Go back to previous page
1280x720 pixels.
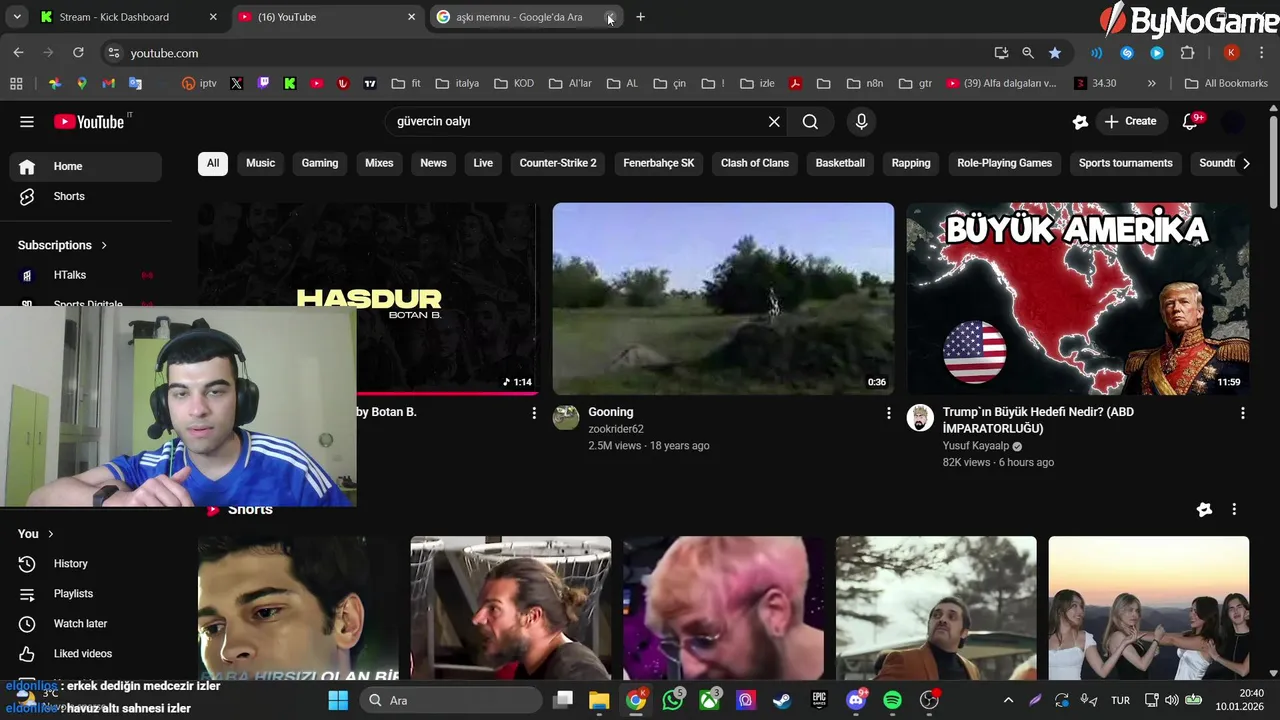pos(18,53)
